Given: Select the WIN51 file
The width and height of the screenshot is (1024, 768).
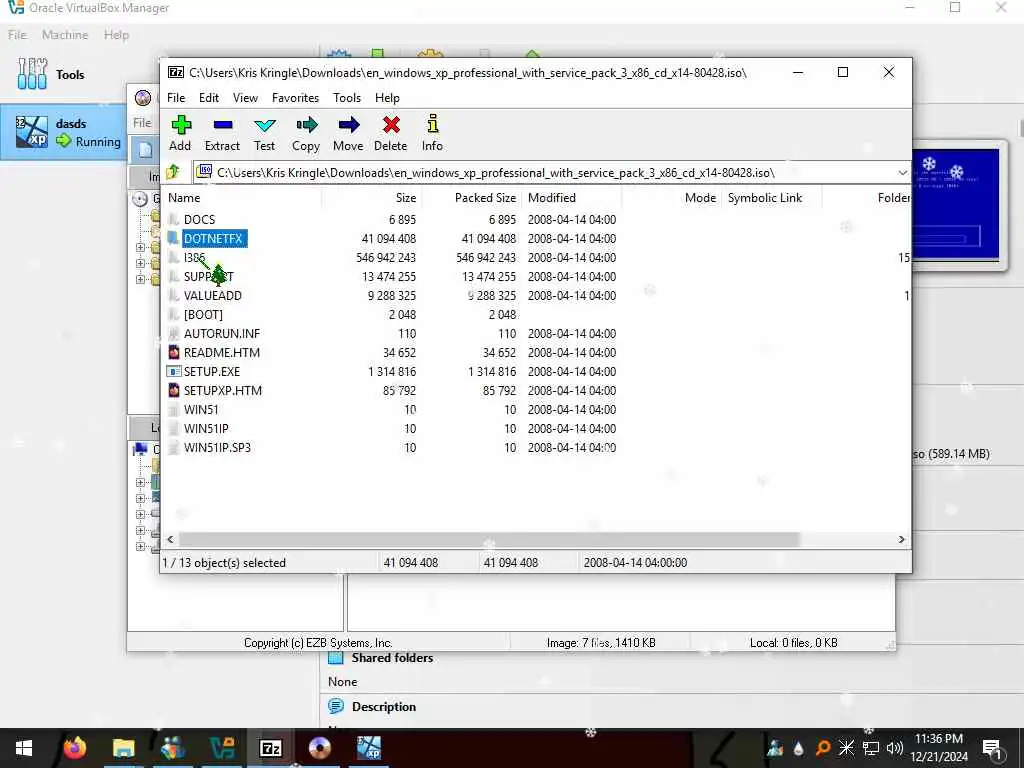Looking at the screenshot, I should [200, 409].
